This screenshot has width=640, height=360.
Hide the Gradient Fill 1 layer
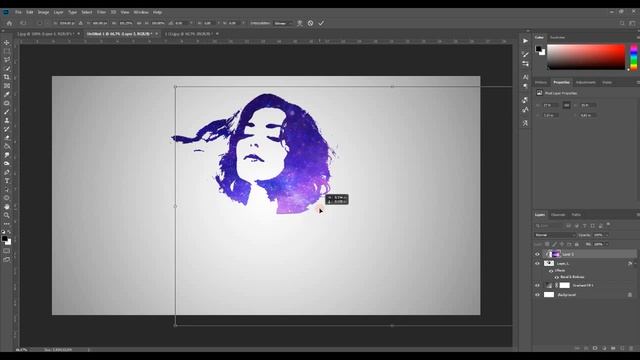coord(538,285)
